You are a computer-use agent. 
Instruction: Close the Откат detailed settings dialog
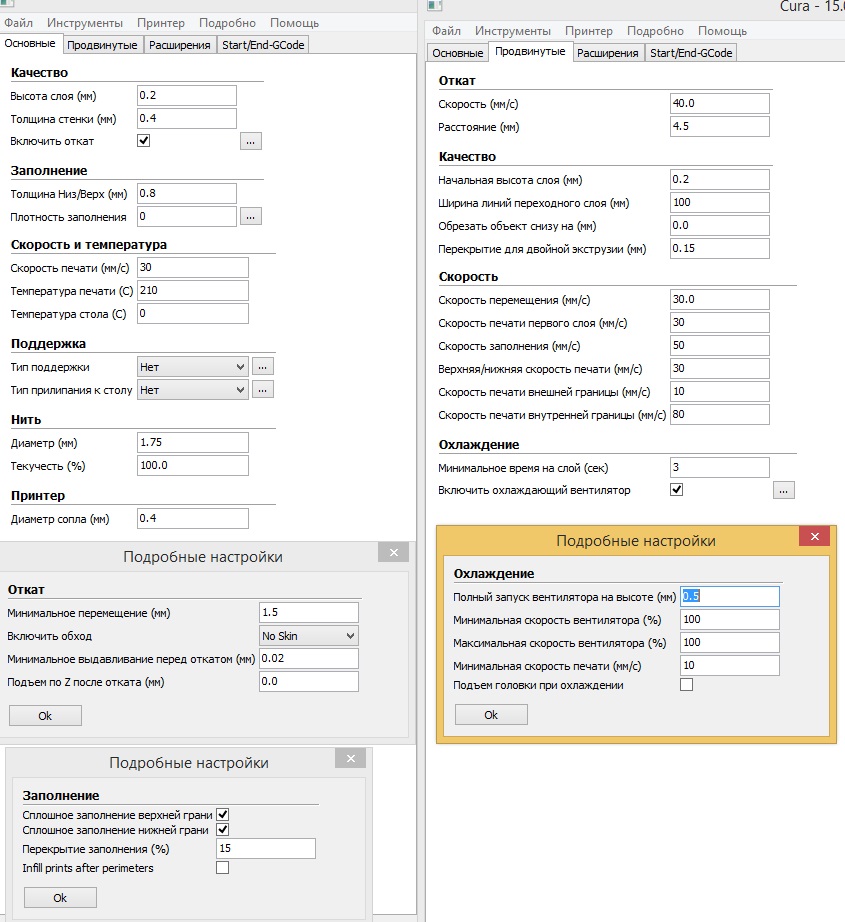click(393, 552)
